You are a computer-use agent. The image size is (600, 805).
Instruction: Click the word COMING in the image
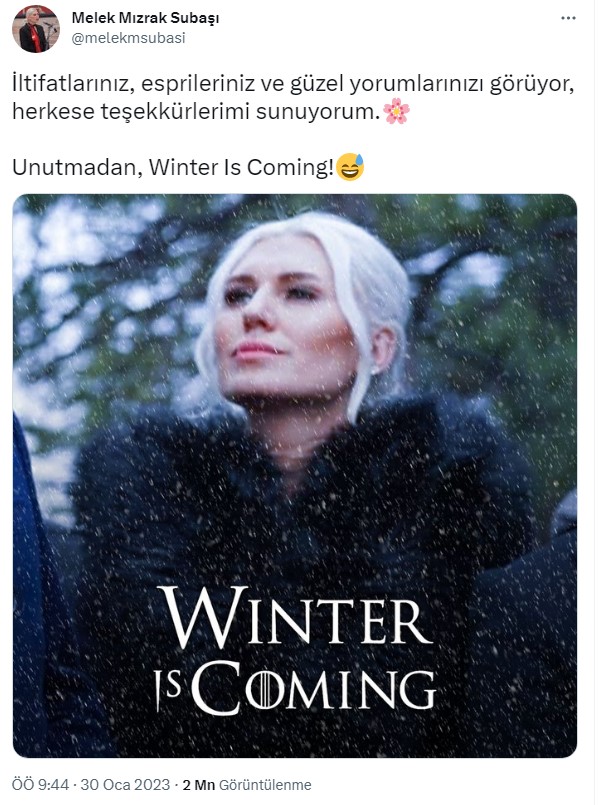click(x=316, y=688)
